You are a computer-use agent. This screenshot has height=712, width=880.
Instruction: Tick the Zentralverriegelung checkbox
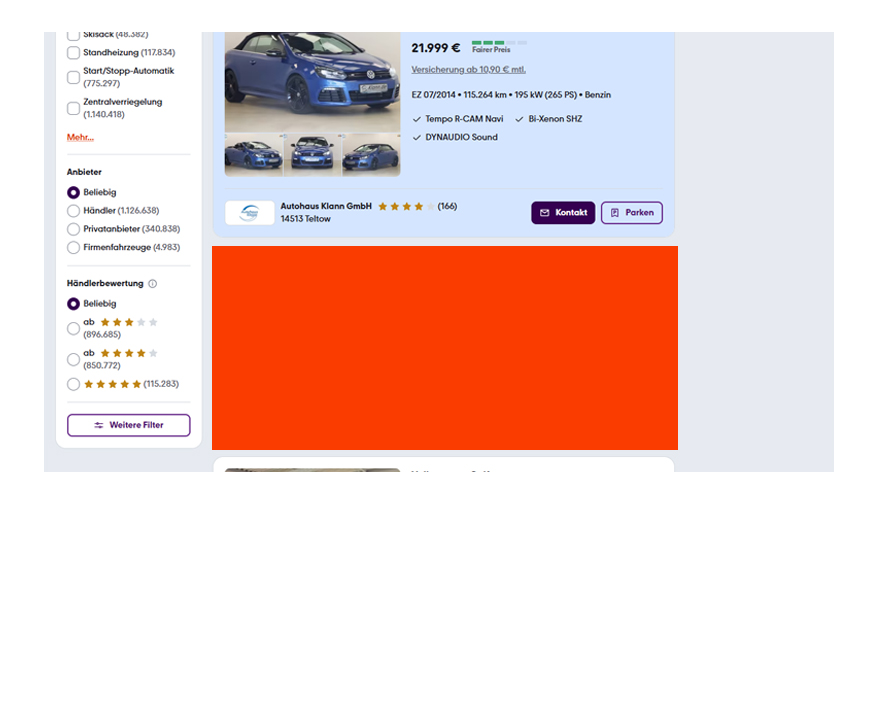pos(73,108)
